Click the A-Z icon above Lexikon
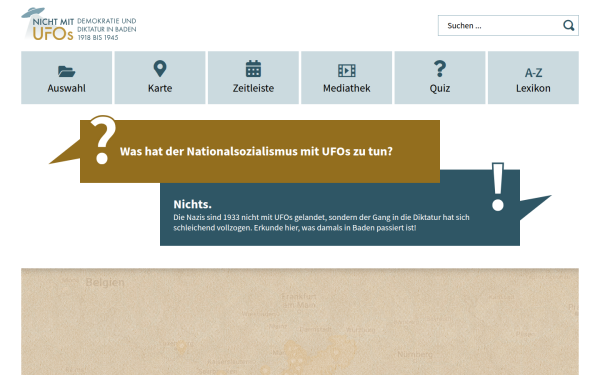This screenshot has width=600, height=375. (x=533, y=73)
